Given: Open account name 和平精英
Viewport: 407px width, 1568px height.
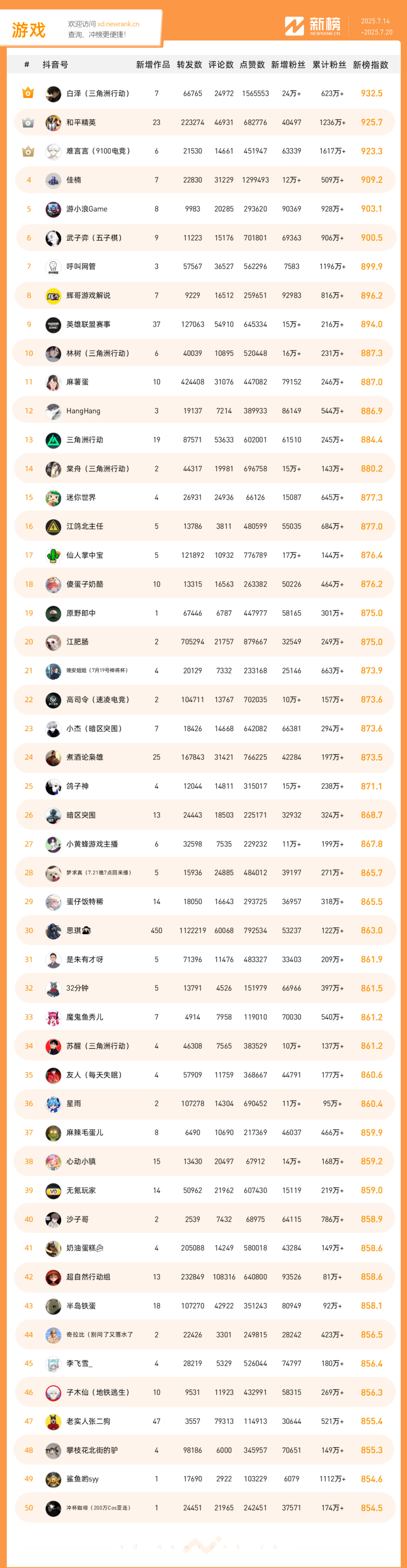Looking at the screenshot, I should coord(81,122).
